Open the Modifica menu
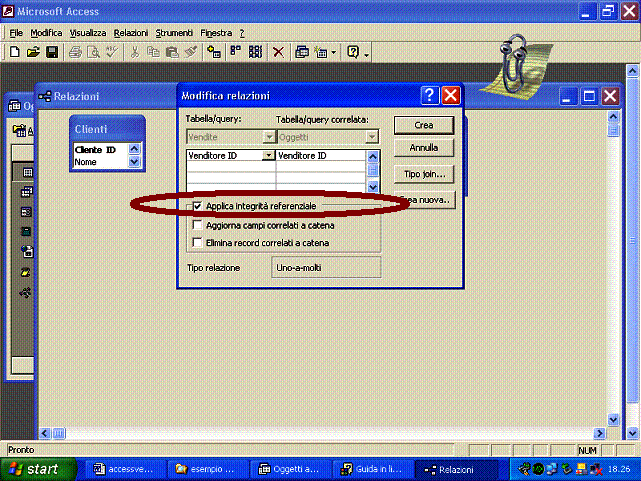This screenshot has height=481, width=641. (46, 33)
